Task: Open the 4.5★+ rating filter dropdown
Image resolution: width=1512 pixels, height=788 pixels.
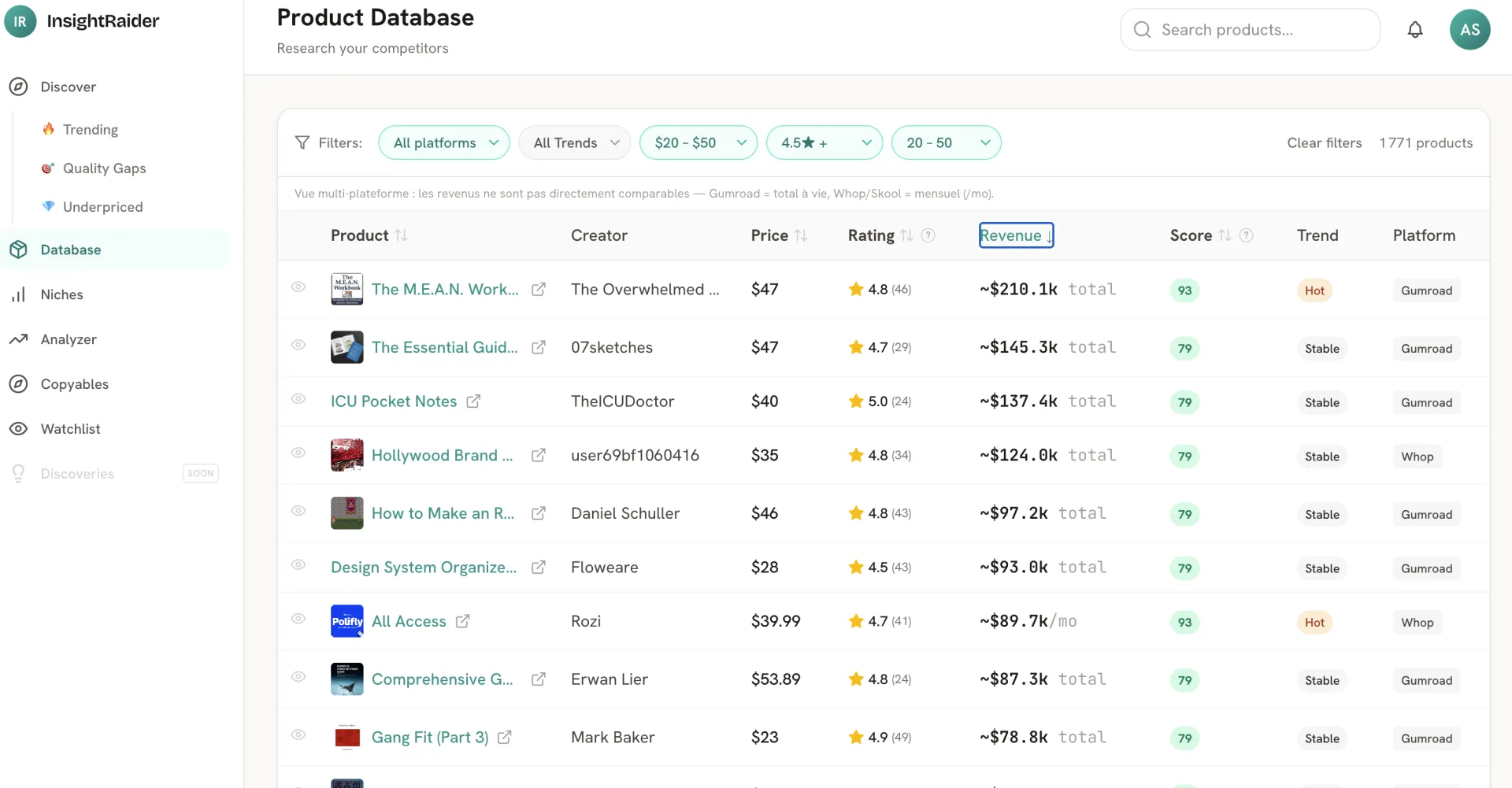Action: coord(825,142)
